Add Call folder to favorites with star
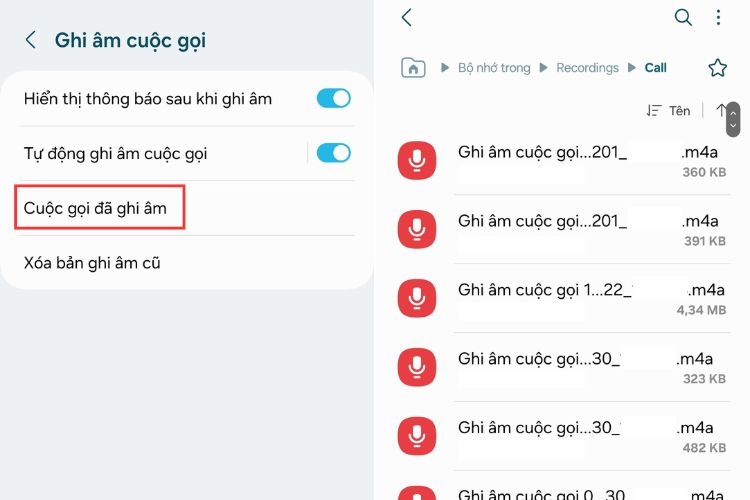The image size is (750, 500). click(717, 68)
